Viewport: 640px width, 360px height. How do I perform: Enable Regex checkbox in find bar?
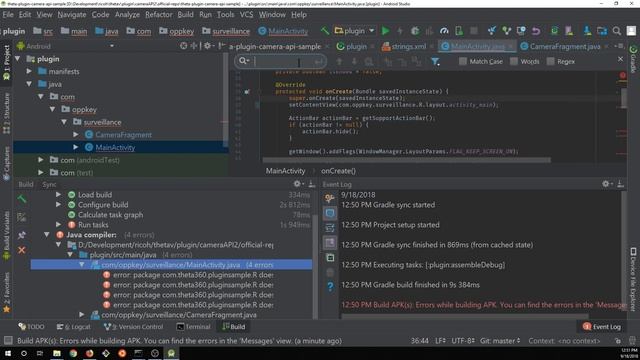551,62
